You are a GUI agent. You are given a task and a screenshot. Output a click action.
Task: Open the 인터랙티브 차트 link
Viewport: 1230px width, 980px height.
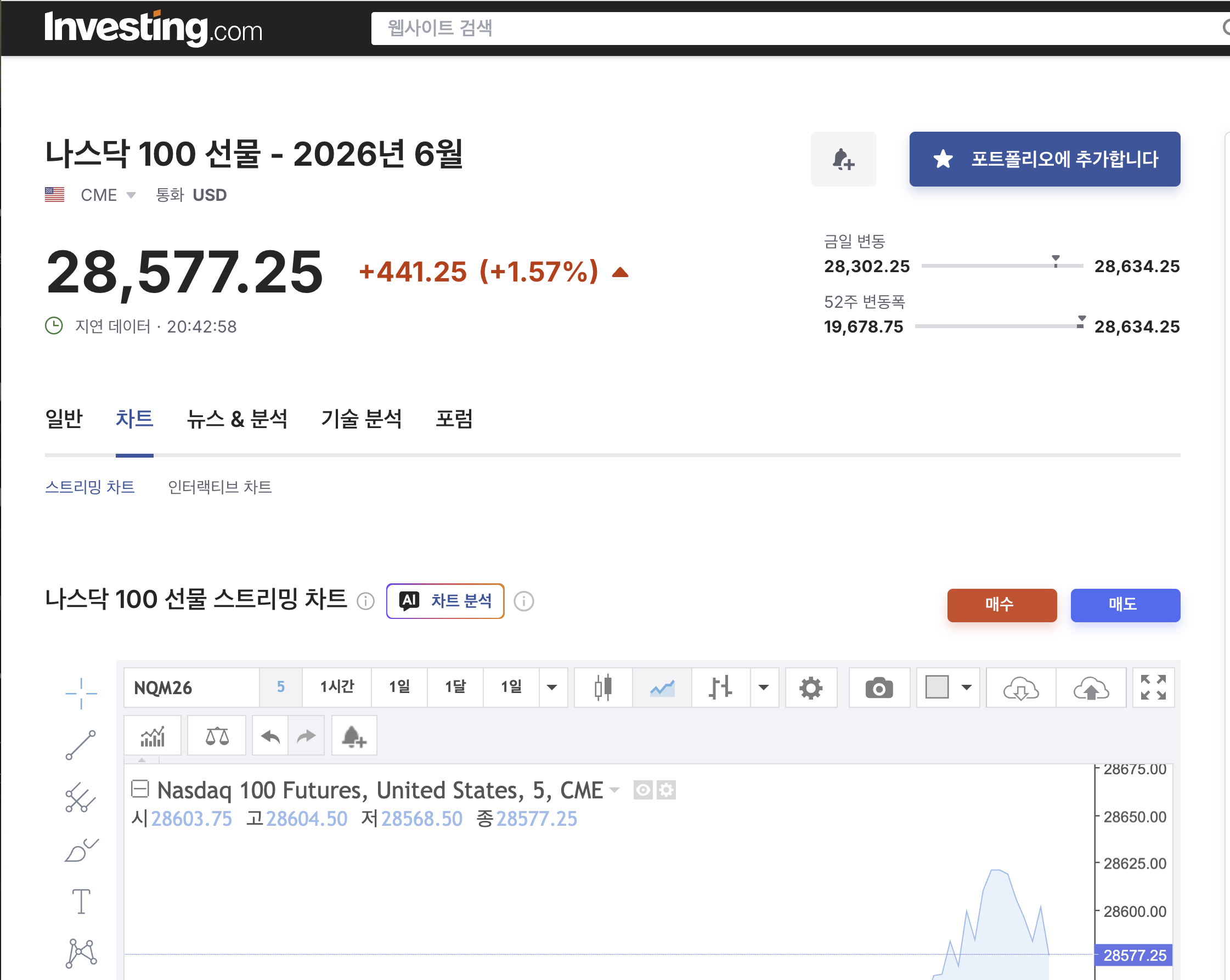click(x=219, y=487)
